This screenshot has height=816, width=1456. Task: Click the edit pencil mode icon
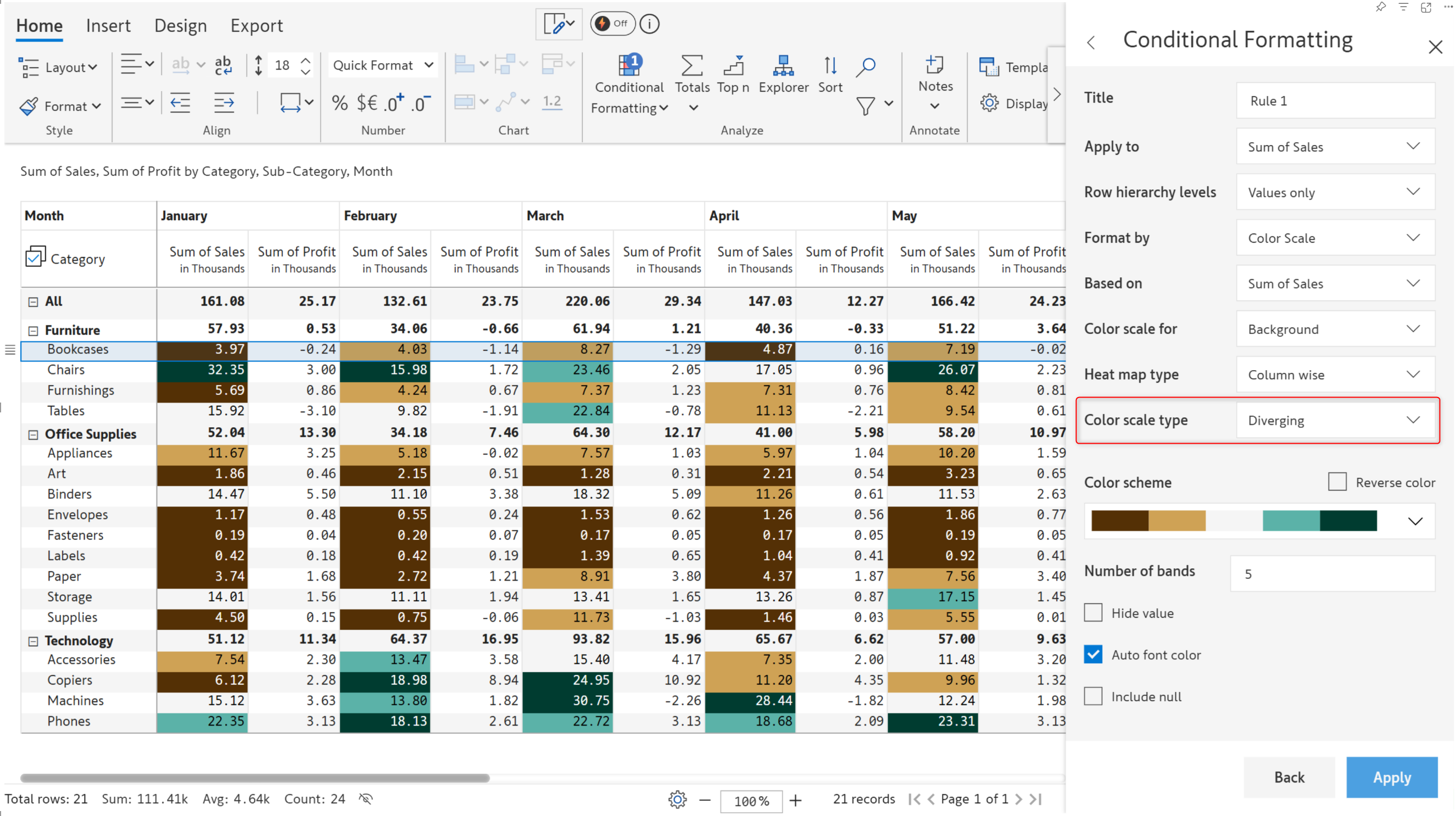(559, 24)
